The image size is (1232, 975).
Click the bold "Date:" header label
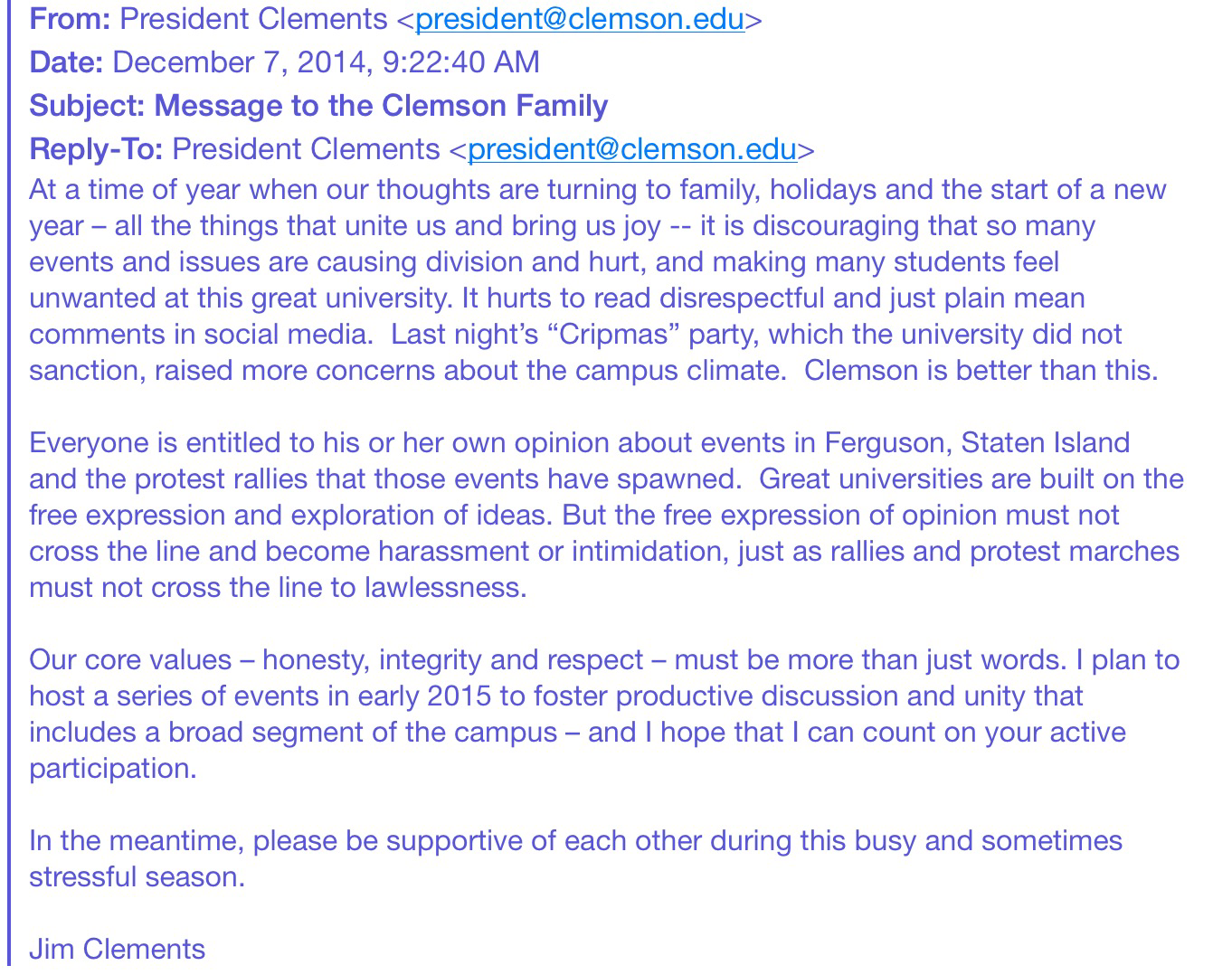coord(66,62)
